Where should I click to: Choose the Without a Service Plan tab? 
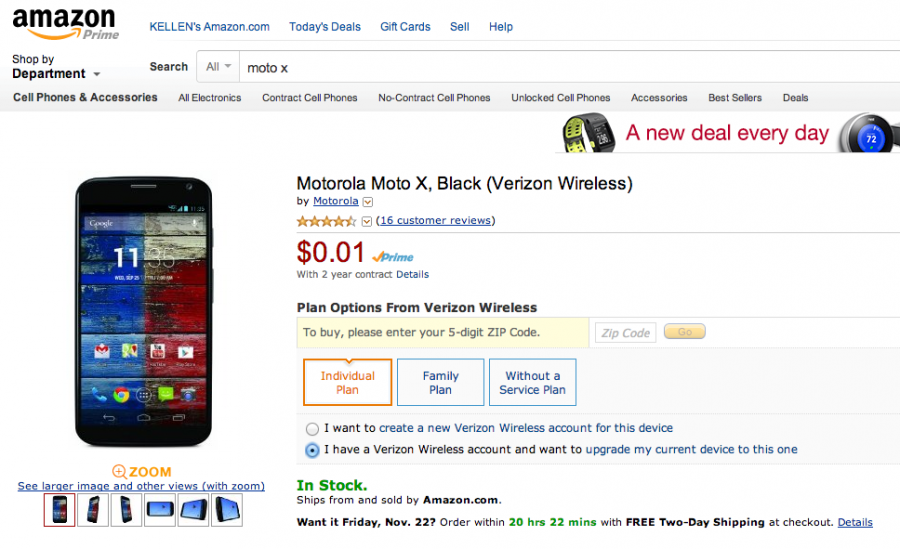(x=532, y=383)
